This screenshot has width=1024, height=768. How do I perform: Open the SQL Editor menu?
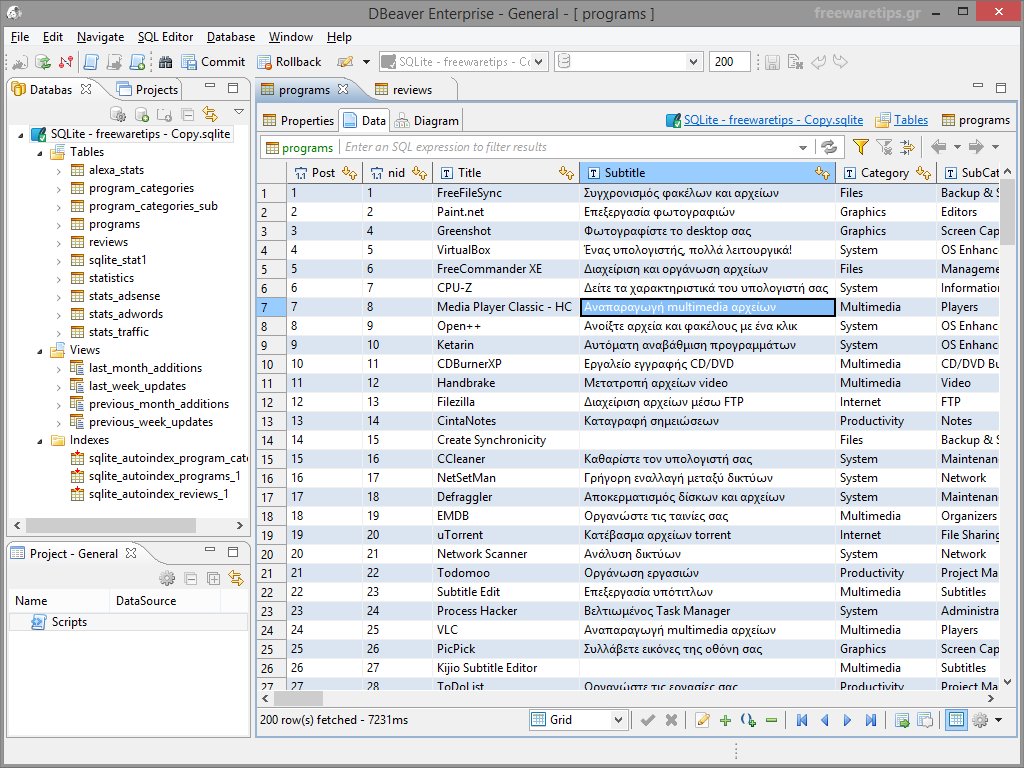pos(165,37)
